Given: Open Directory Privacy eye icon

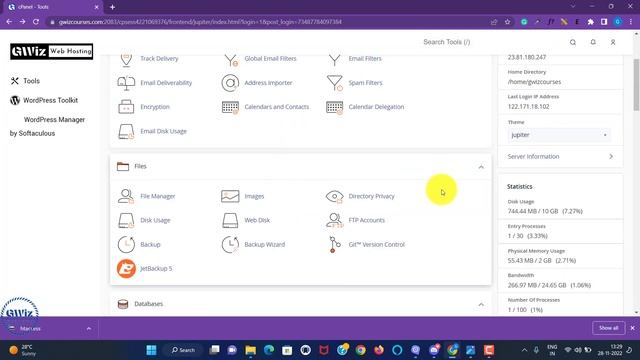Looking at the screenshot, I should click(334, 196).
